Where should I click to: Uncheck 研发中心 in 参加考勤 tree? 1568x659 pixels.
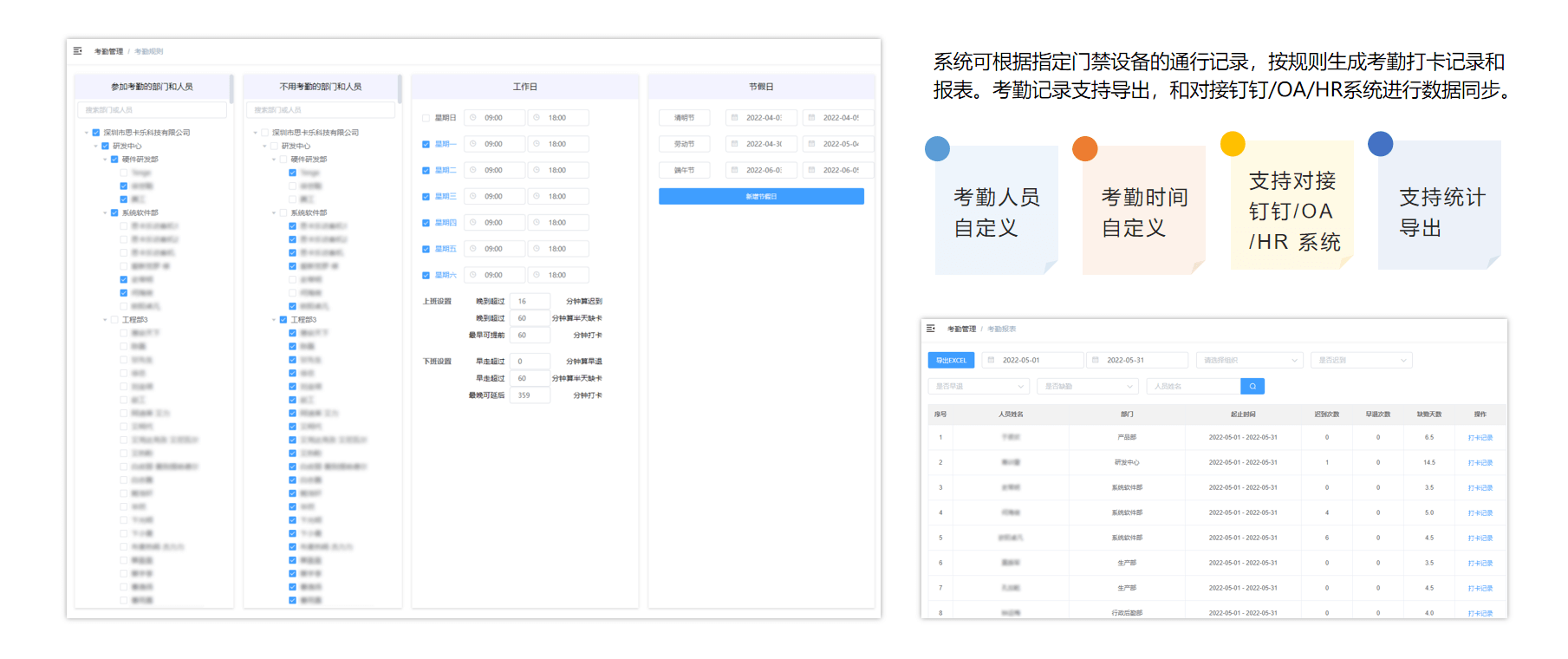105,146
